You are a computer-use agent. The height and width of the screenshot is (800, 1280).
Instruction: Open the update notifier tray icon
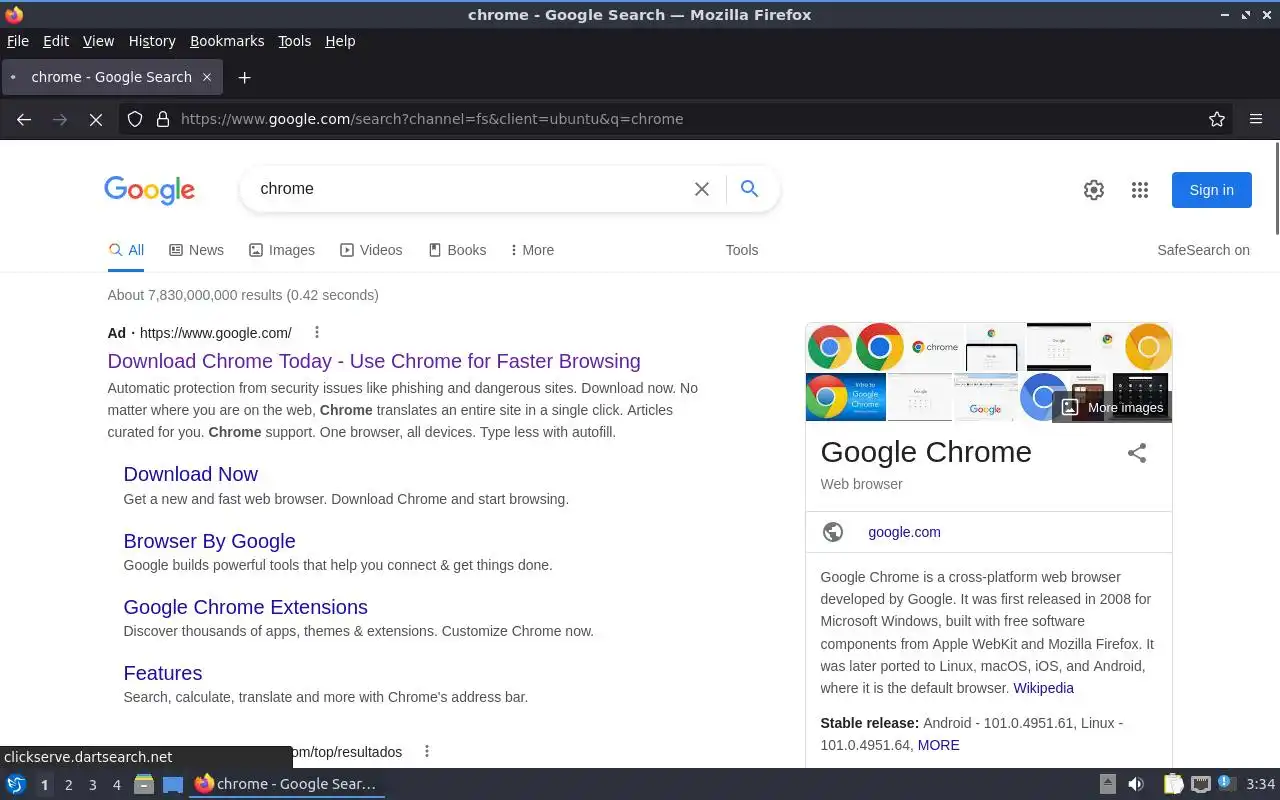pyautogui.click(x=1225, y=784)
